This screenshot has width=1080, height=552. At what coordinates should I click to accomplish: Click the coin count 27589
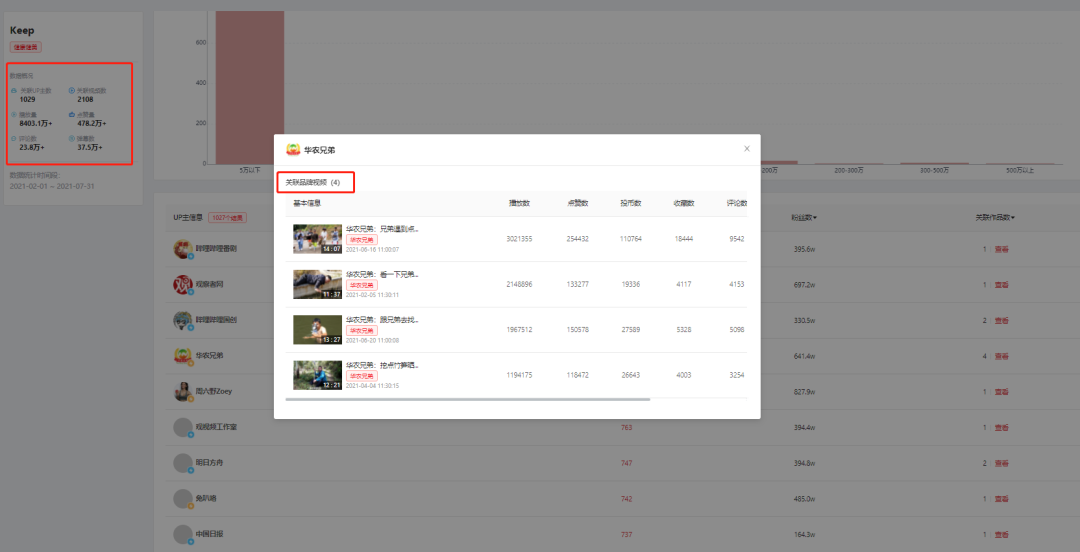pyautogui.click(x=631, y=329)
